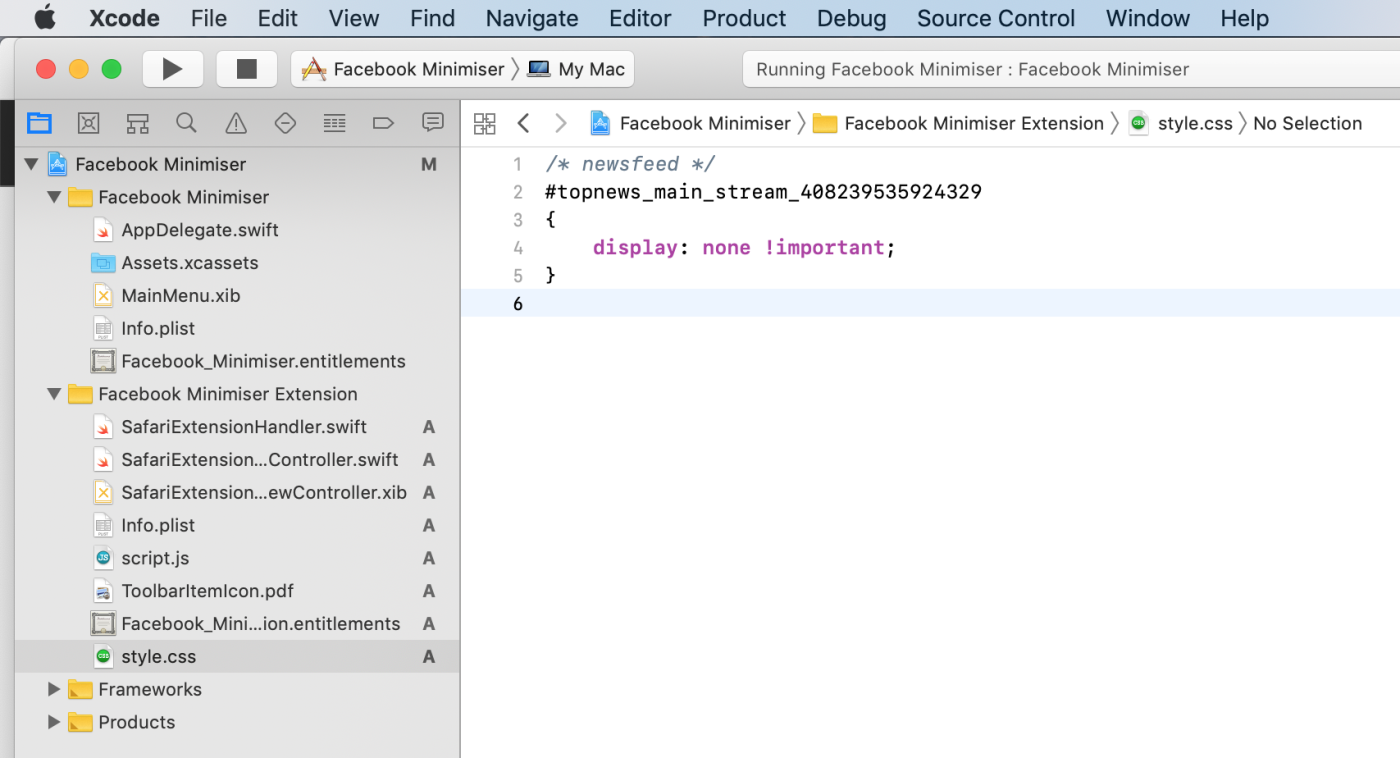Viewport: 1400px width, 758px height.
Task: Click the Apple menu logo
Action: point(45,18)
